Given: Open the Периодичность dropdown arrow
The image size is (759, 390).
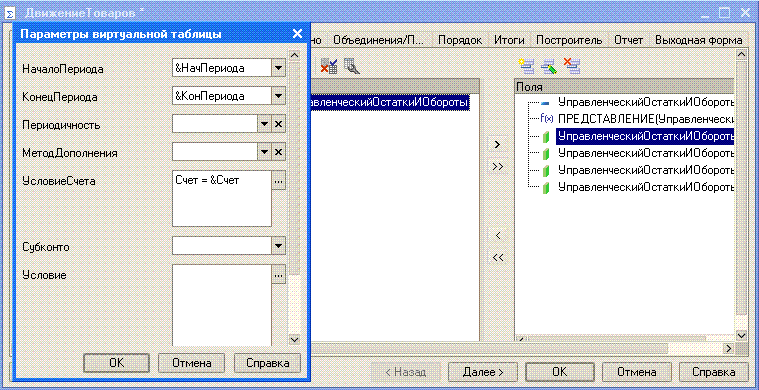Looking at the screenshot, I should click(x=264, y=124).
